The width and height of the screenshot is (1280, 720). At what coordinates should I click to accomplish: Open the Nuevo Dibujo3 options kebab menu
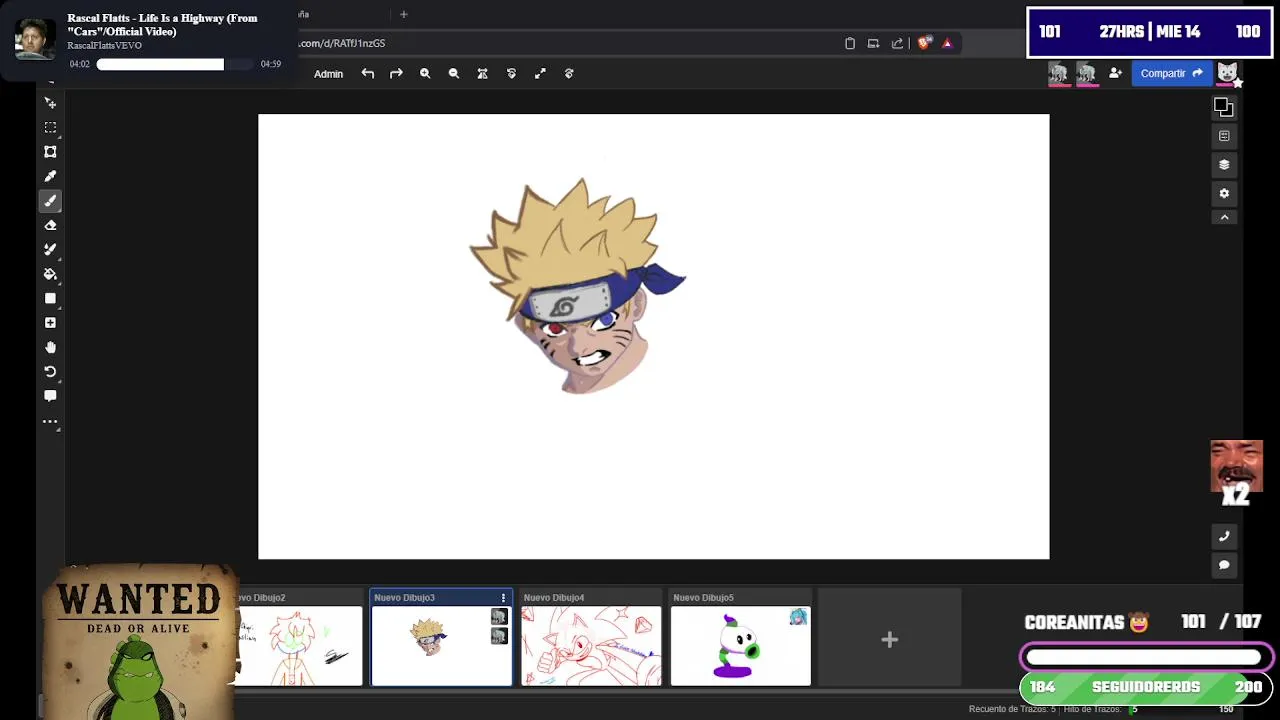click(503, 598)
